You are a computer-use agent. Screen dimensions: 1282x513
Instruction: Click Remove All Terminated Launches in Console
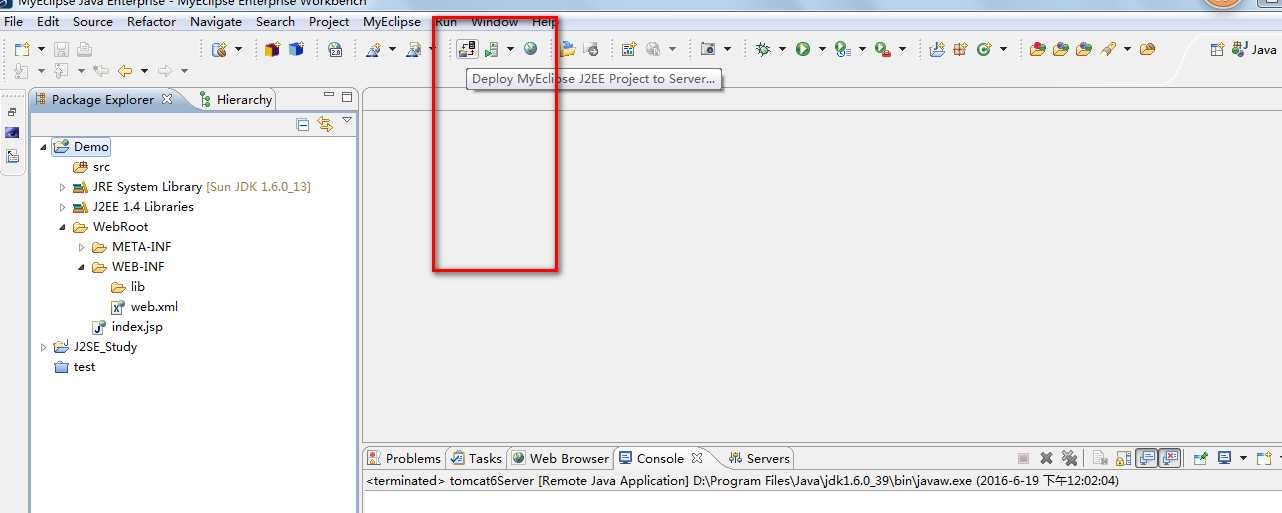1069,458
